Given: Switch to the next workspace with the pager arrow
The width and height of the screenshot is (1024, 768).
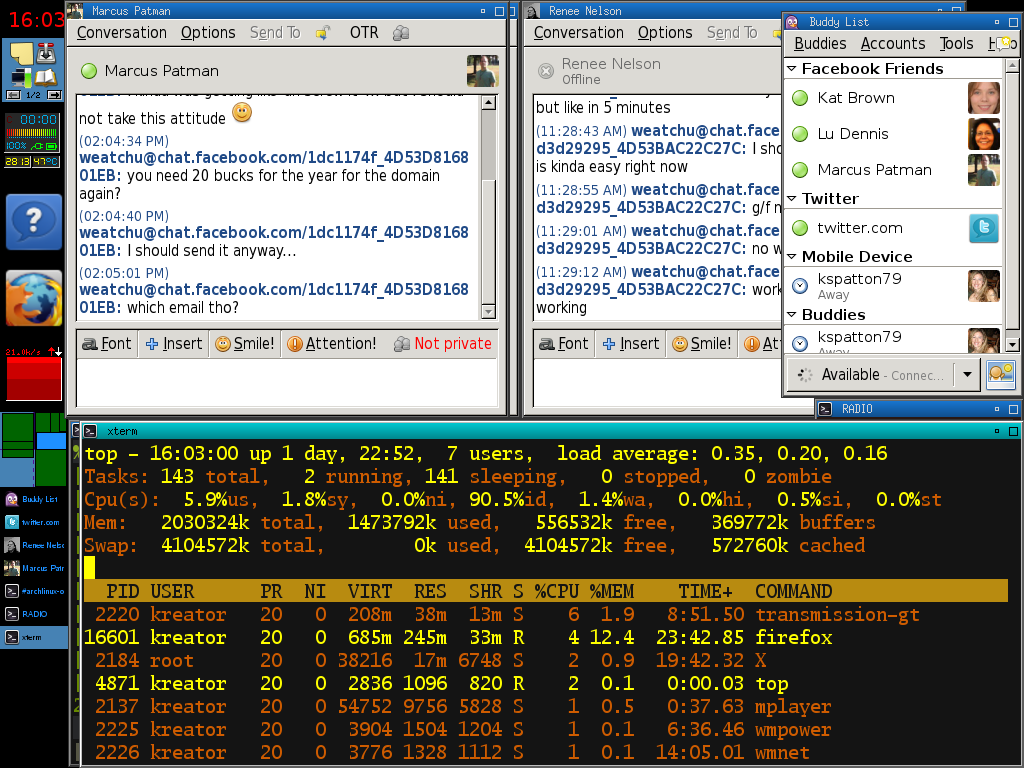Looking at the screenshot, I should pyautogui.click(x=54, y=95).
